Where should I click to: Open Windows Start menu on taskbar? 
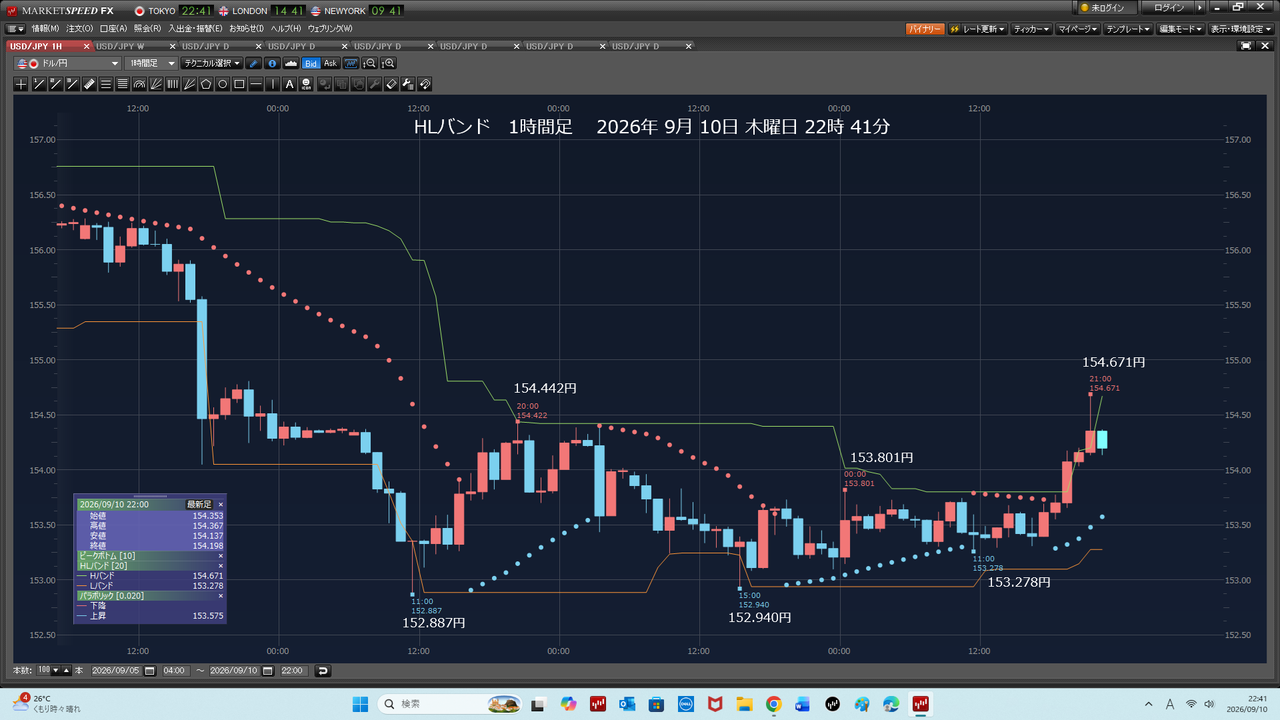360,704
